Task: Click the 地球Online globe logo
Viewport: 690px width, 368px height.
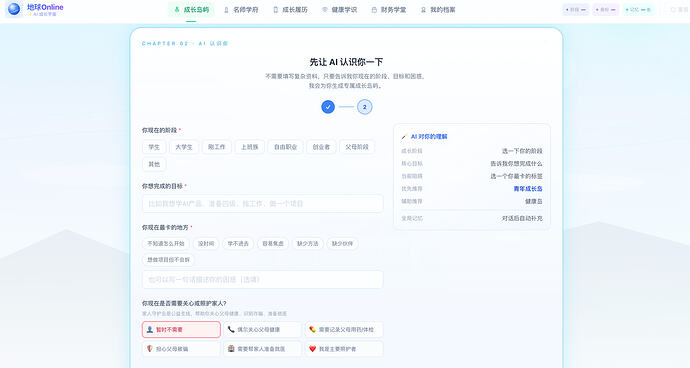Action: point(14,8)
